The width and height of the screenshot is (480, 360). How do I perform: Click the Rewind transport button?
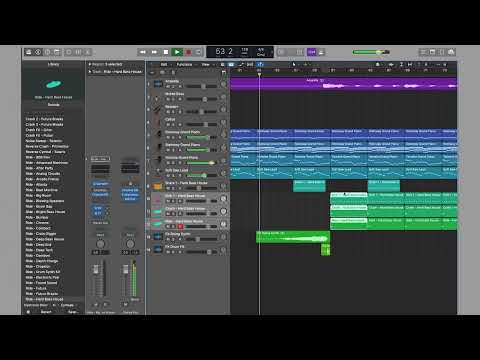(143, 52)
